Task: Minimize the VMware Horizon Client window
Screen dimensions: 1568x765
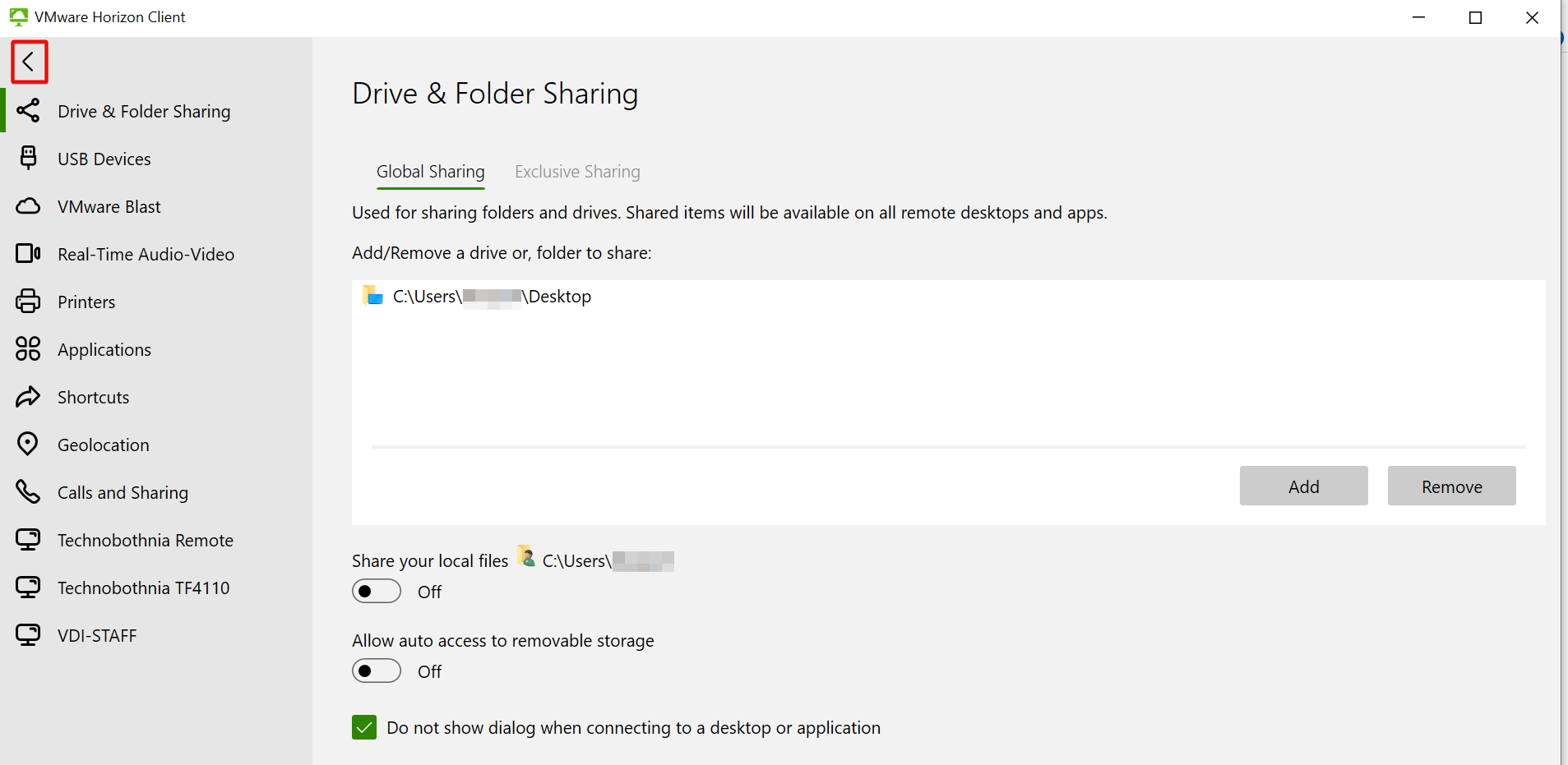Action: [x=1418, y=17]
